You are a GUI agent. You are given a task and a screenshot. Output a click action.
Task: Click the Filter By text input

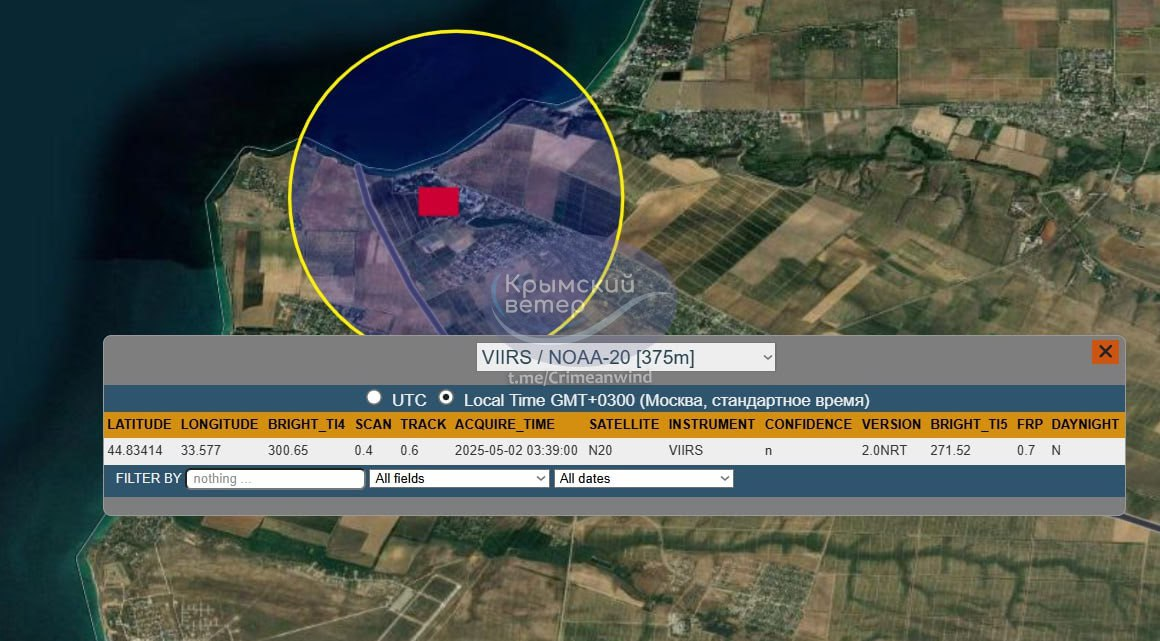point(275,479)
